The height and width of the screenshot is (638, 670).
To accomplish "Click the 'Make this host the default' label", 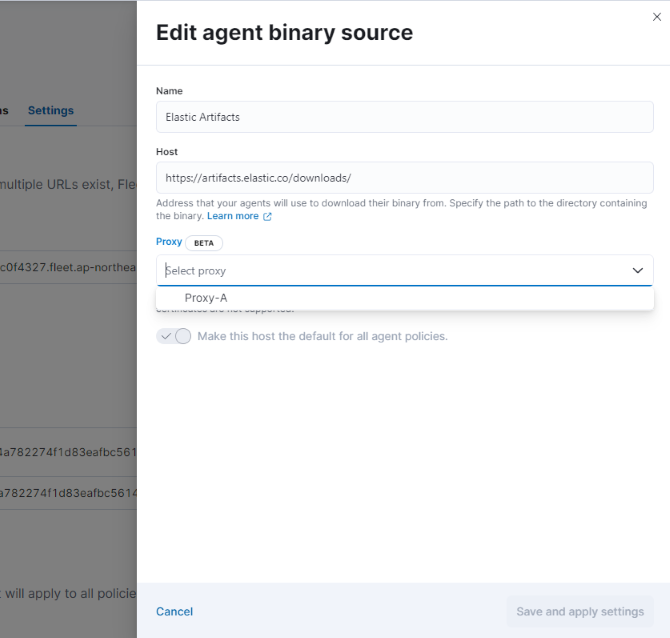I will [x=322, y=336].
